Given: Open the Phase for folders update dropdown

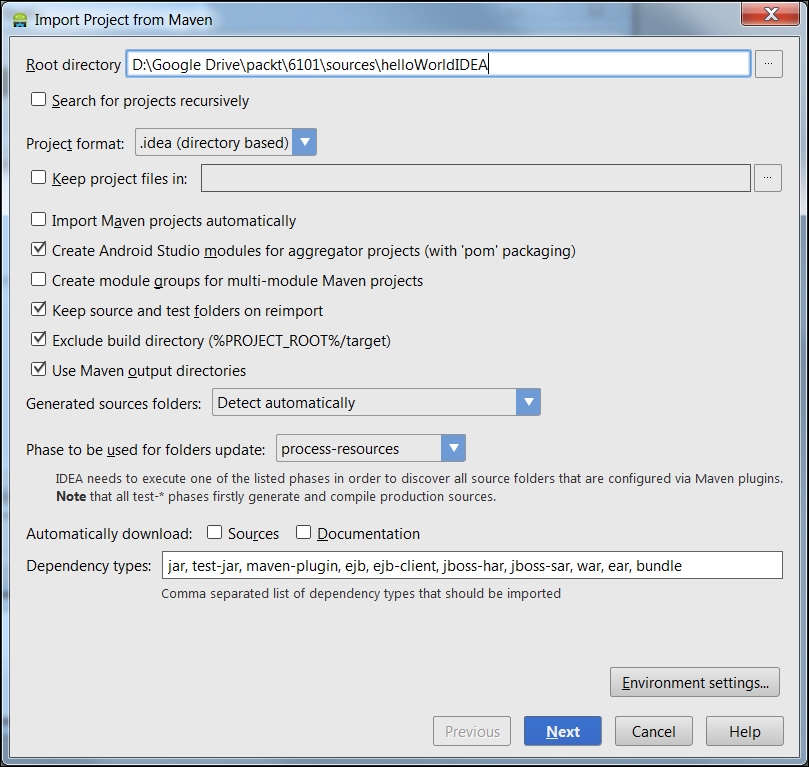Looking at the screenshot, I should [370, 448].
